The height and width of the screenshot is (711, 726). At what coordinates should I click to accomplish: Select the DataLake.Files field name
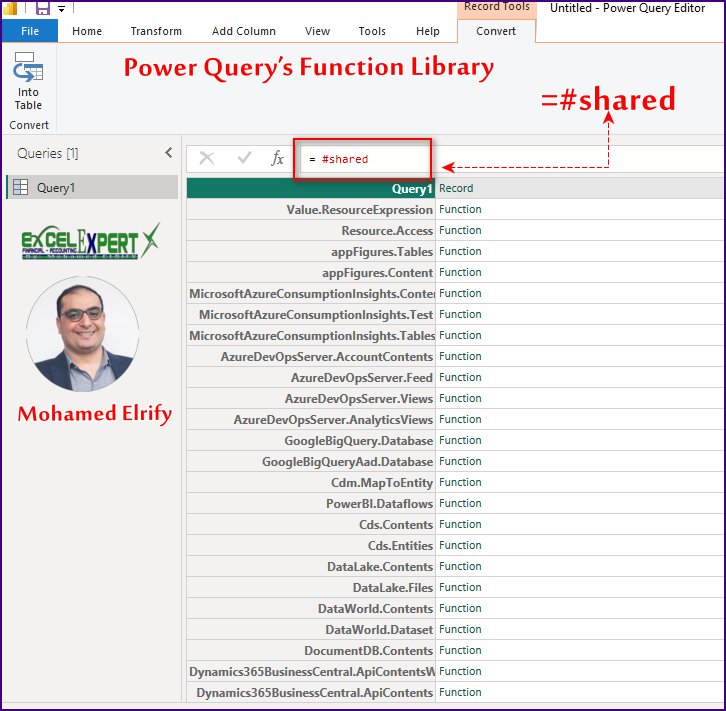(393, 588)
